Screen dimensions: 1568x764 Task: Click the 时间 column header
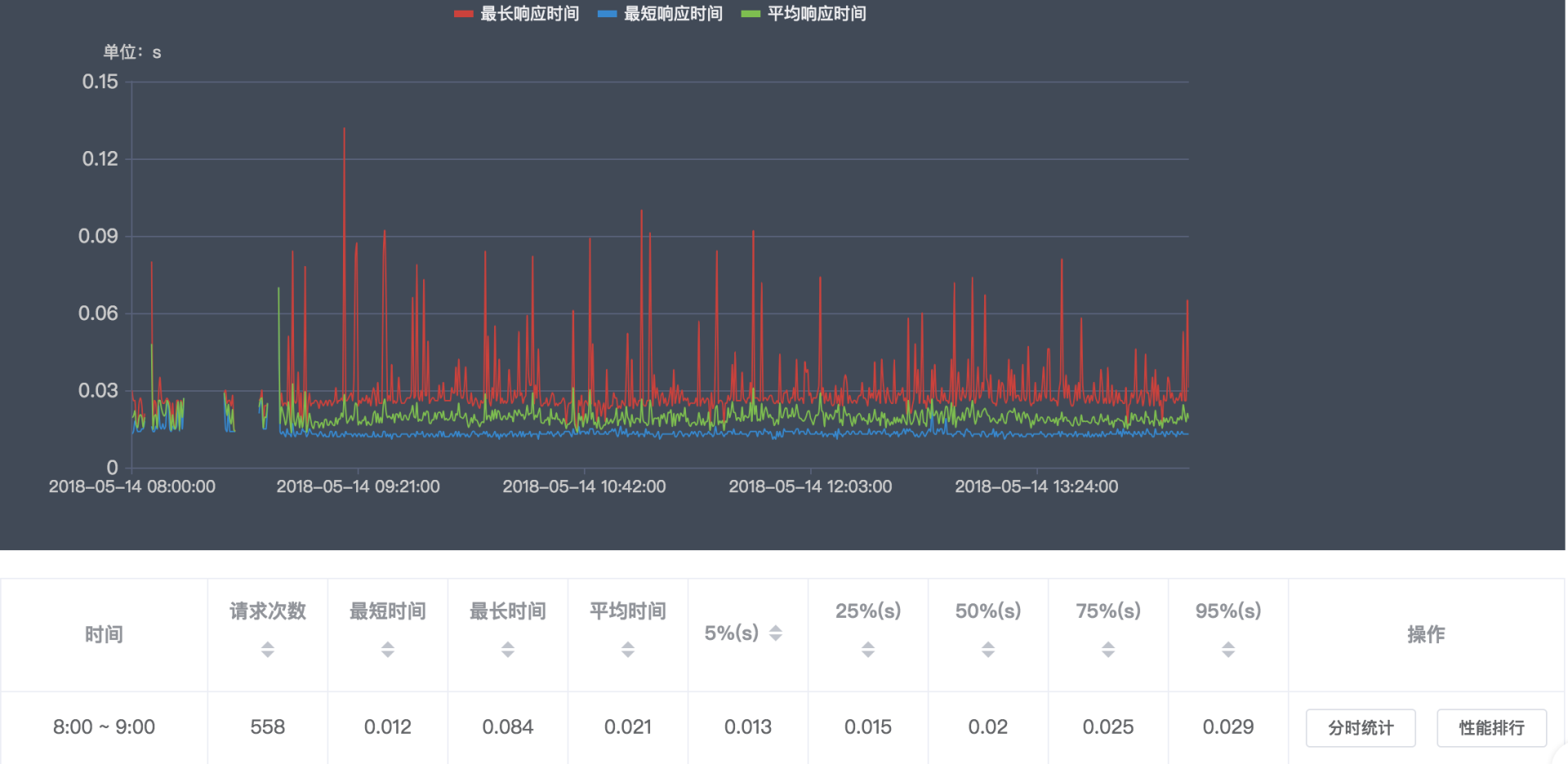[104, 634]
